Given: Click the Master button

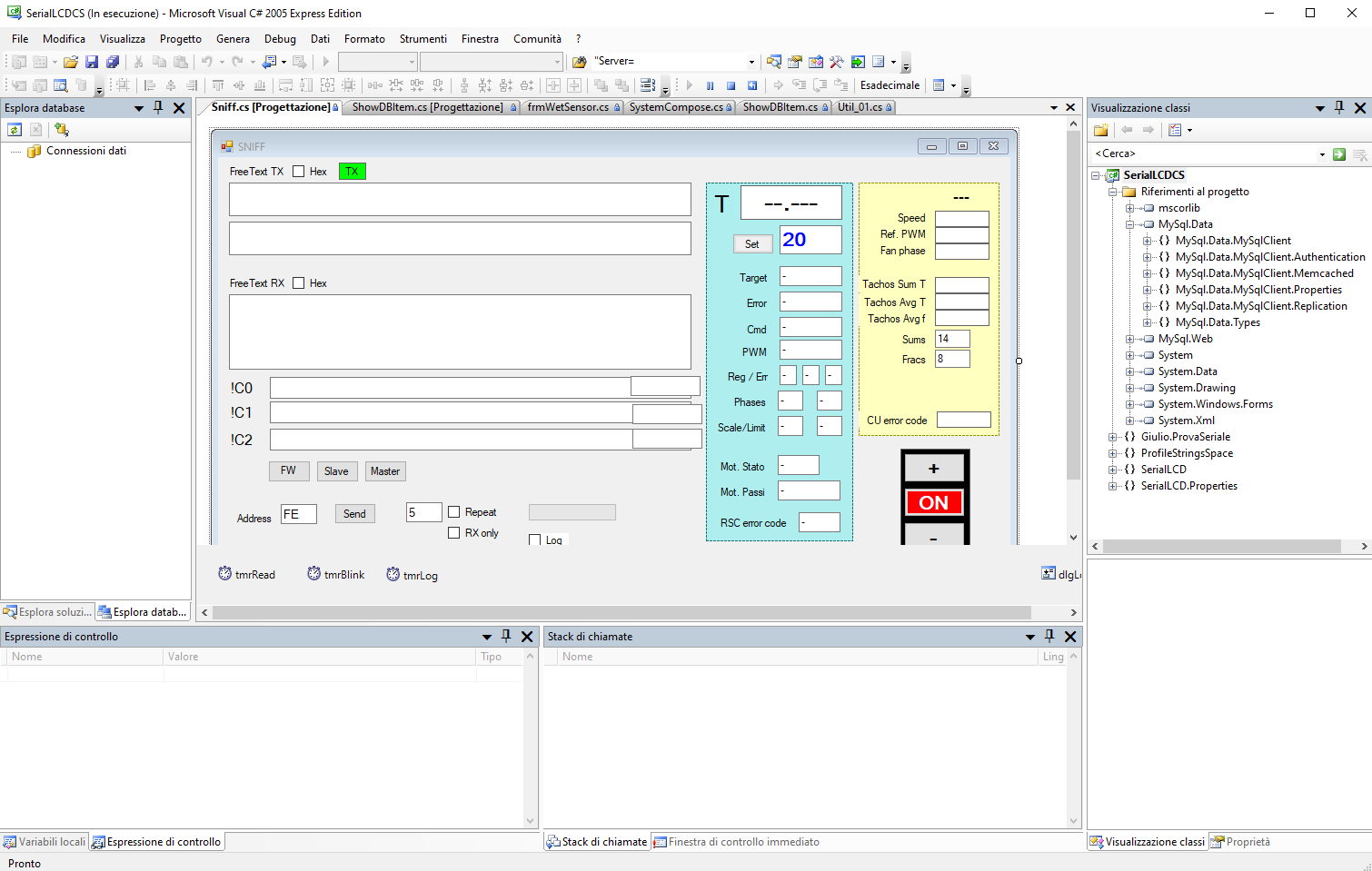Looking at the screenshot, I should [385, 470].
